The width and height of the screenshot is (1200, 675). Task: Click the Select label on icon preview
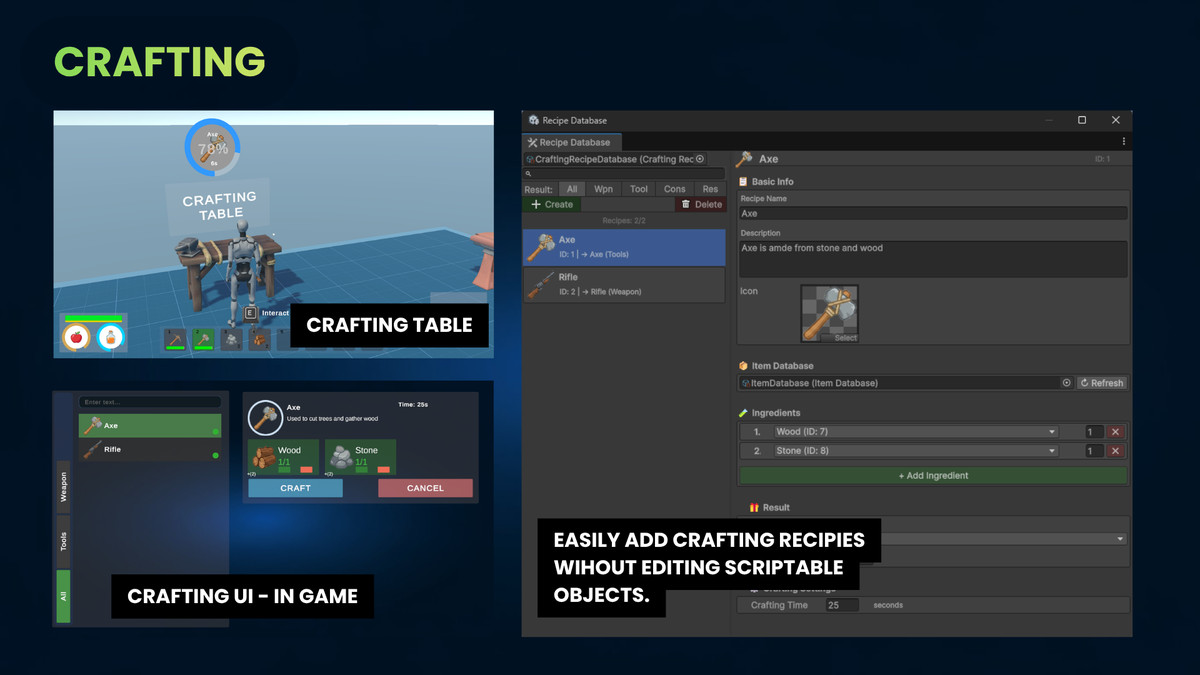click(x=845, y=338)
